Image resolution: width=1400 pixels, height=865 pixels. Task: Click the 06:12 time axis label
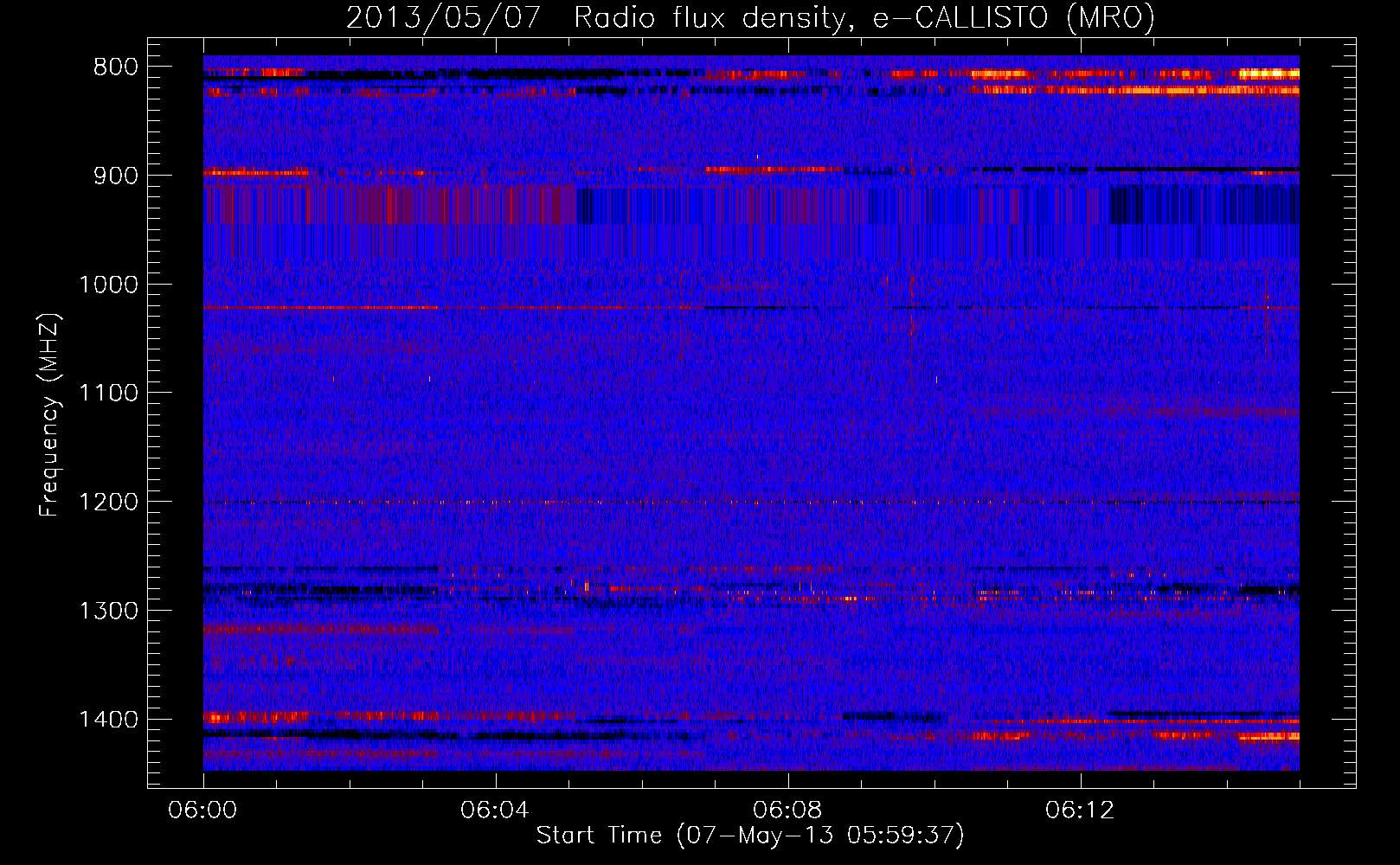click(x=1081, y=811)
